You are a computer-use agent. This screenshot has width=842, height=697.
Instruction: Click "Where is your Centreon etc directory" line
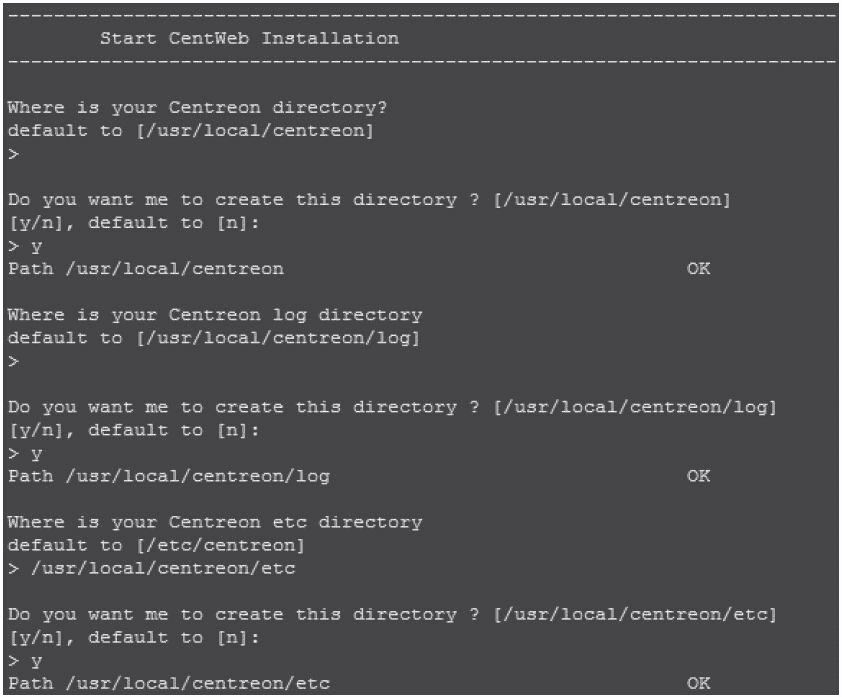[x=214, y=522]
